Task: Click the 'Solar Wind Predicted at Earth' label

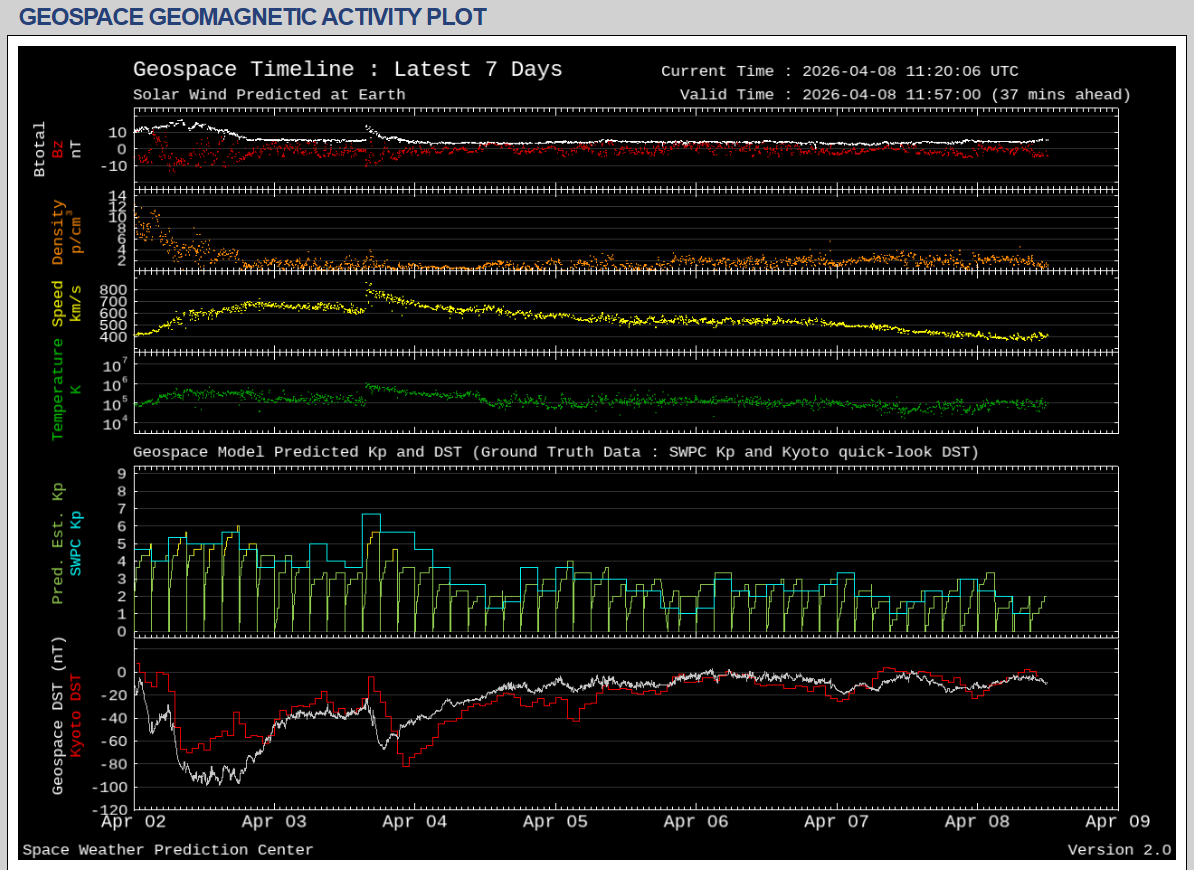Action: (x=269, y=95)
